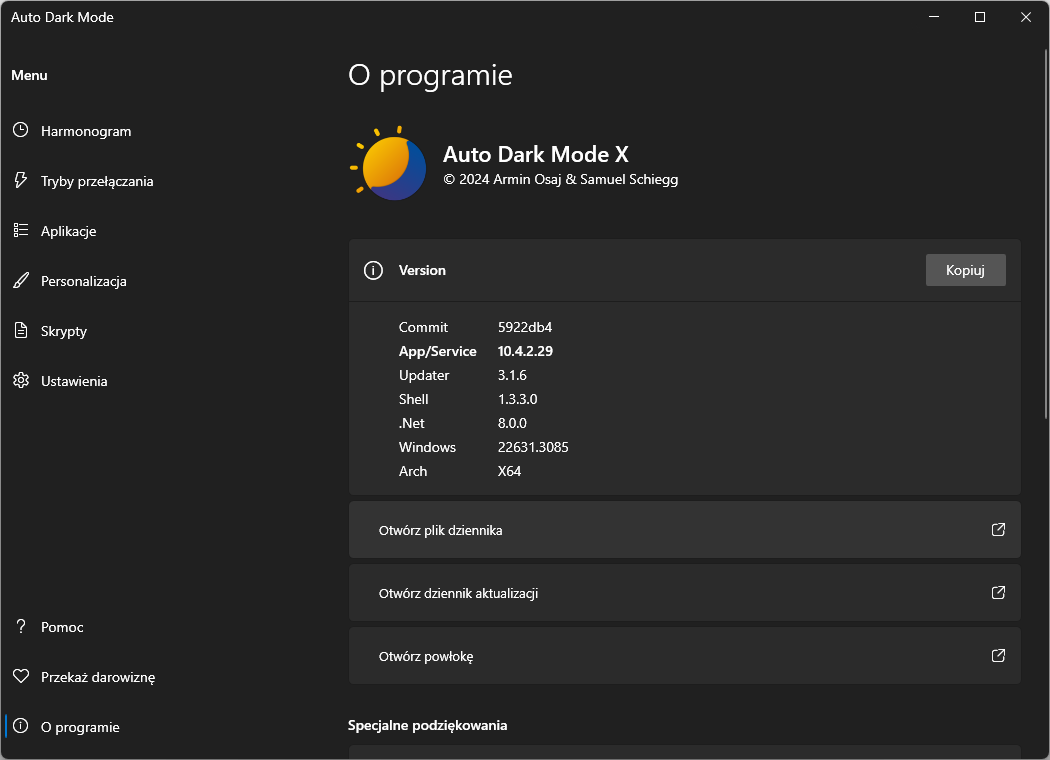The image size is (1050, 760).
Task: Open the Aplikacje section
Action: click(x=68, y=231)
